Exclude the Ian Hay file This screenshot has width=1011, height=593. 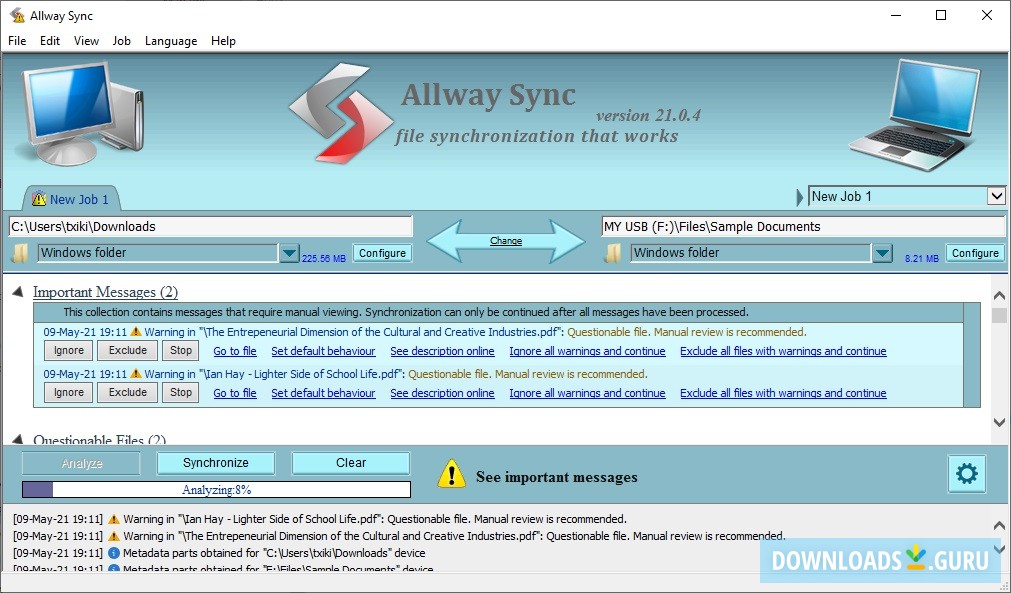click(128, 393)
